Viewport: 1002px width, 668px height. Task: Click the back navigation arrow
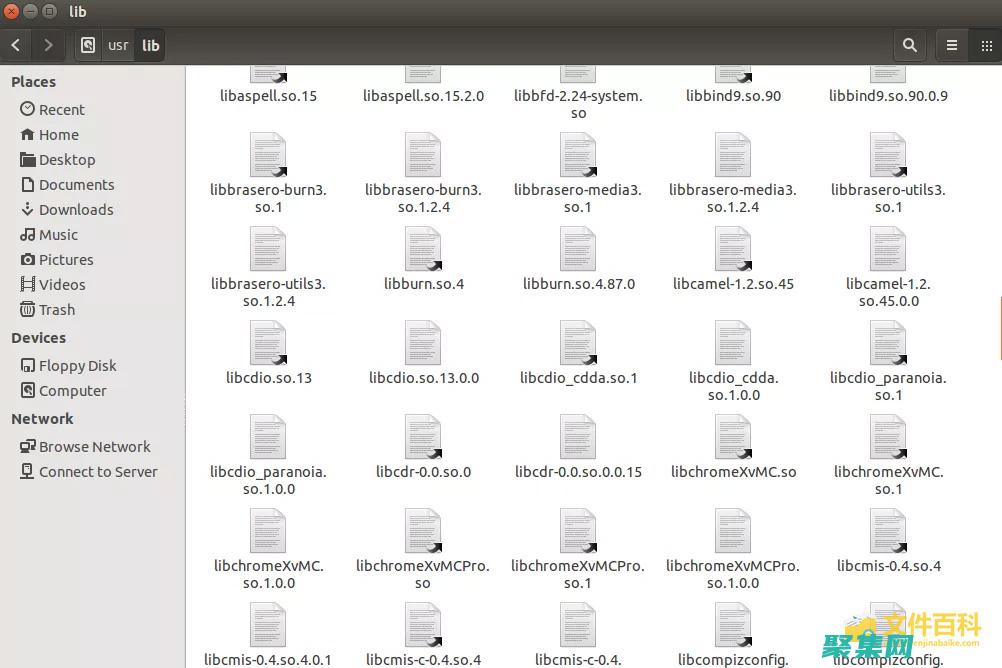[x=16, y=45]
